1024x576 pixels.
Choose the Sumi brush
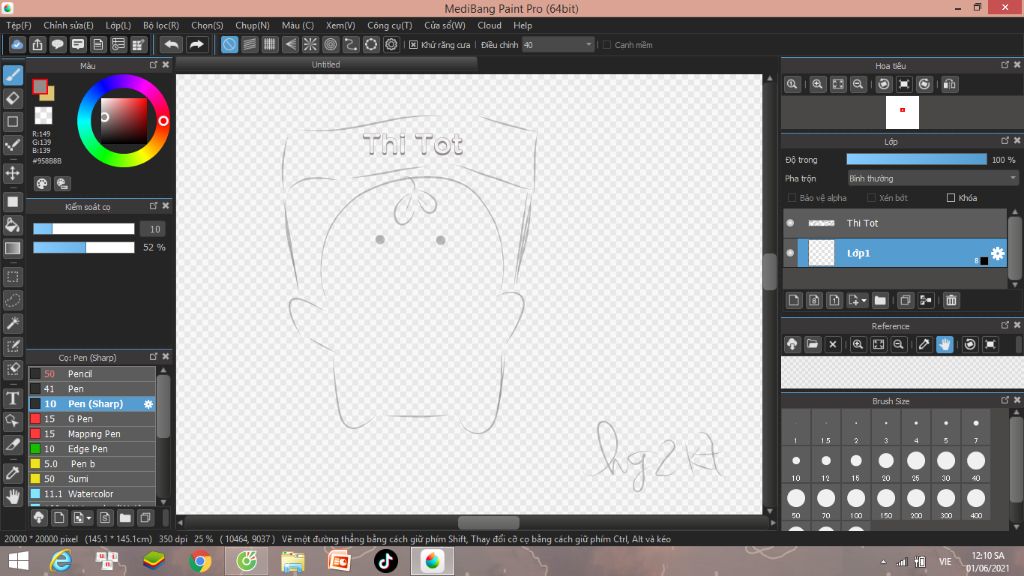(92, 479)
